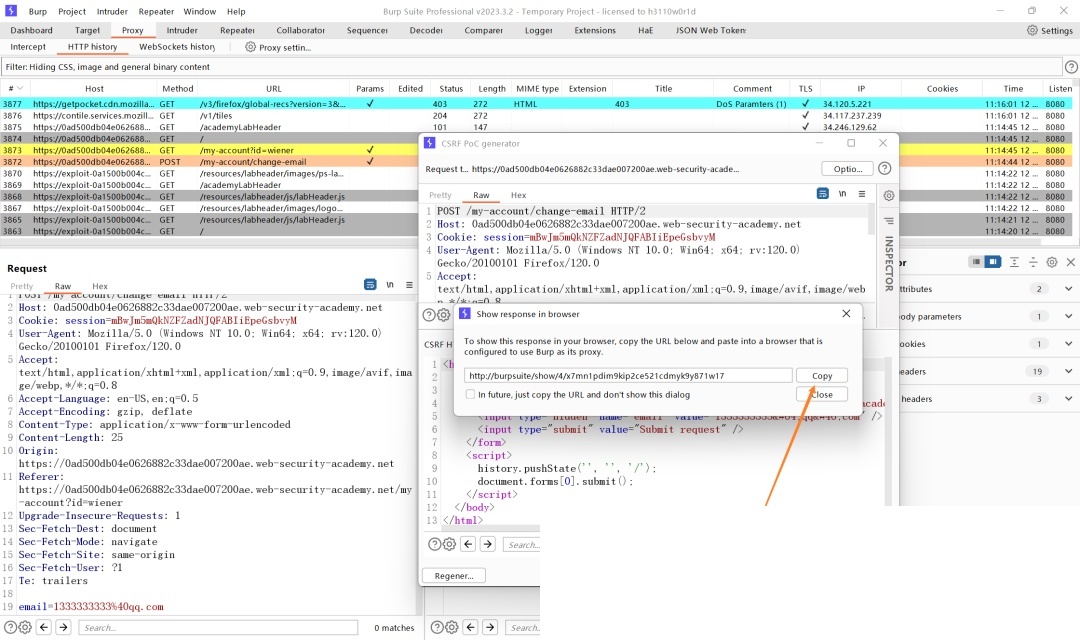Click help icon next to Options in CSRF PoC generator
This screenshot has height=640, width=1080.
pos(885,169)
